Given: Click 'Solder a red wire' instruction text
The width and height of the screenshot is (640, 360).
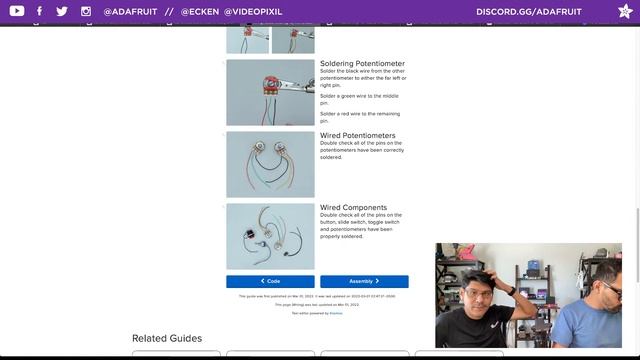Looking at the screenshot, I should [360, 118].
